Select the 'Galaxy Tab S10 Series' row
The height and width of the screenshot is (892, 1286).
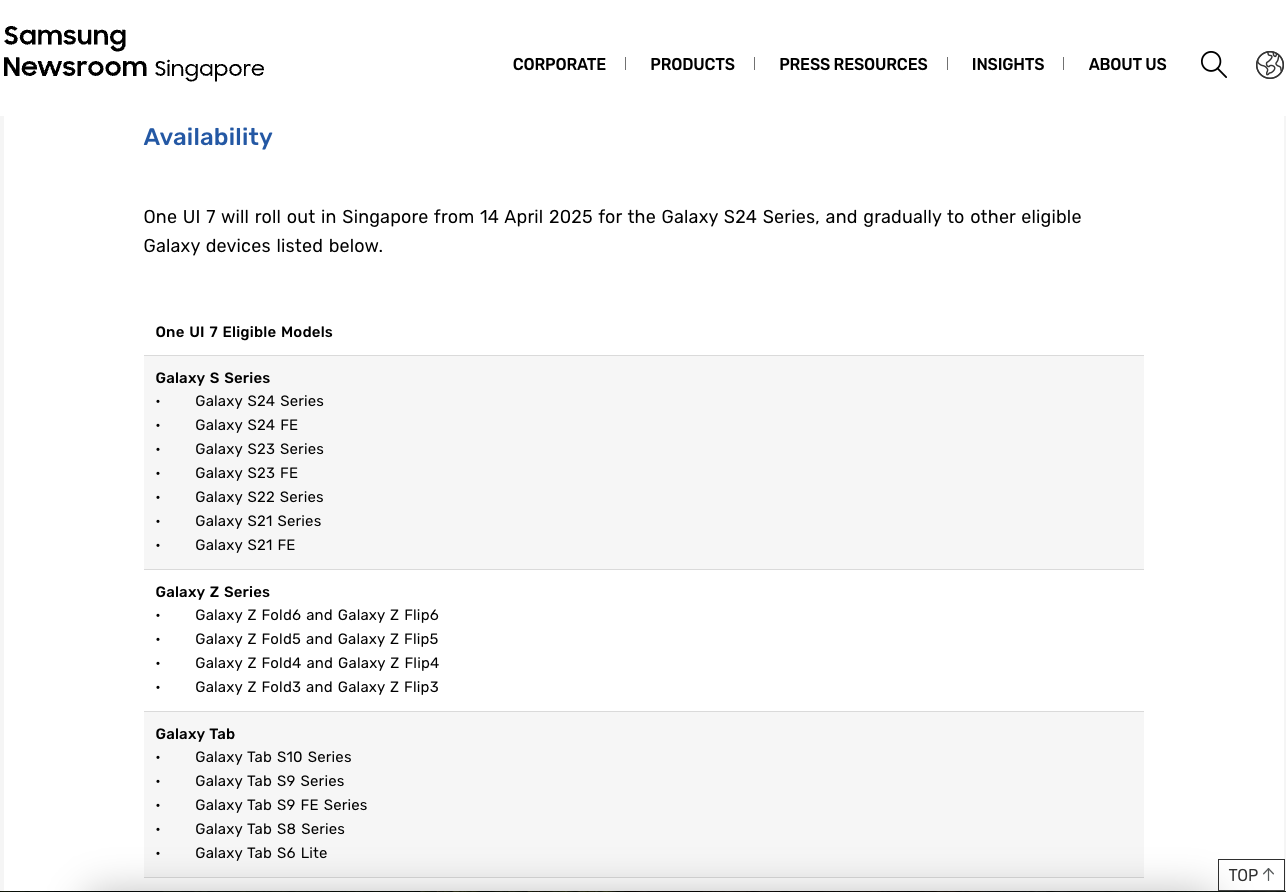coord(273,757)
